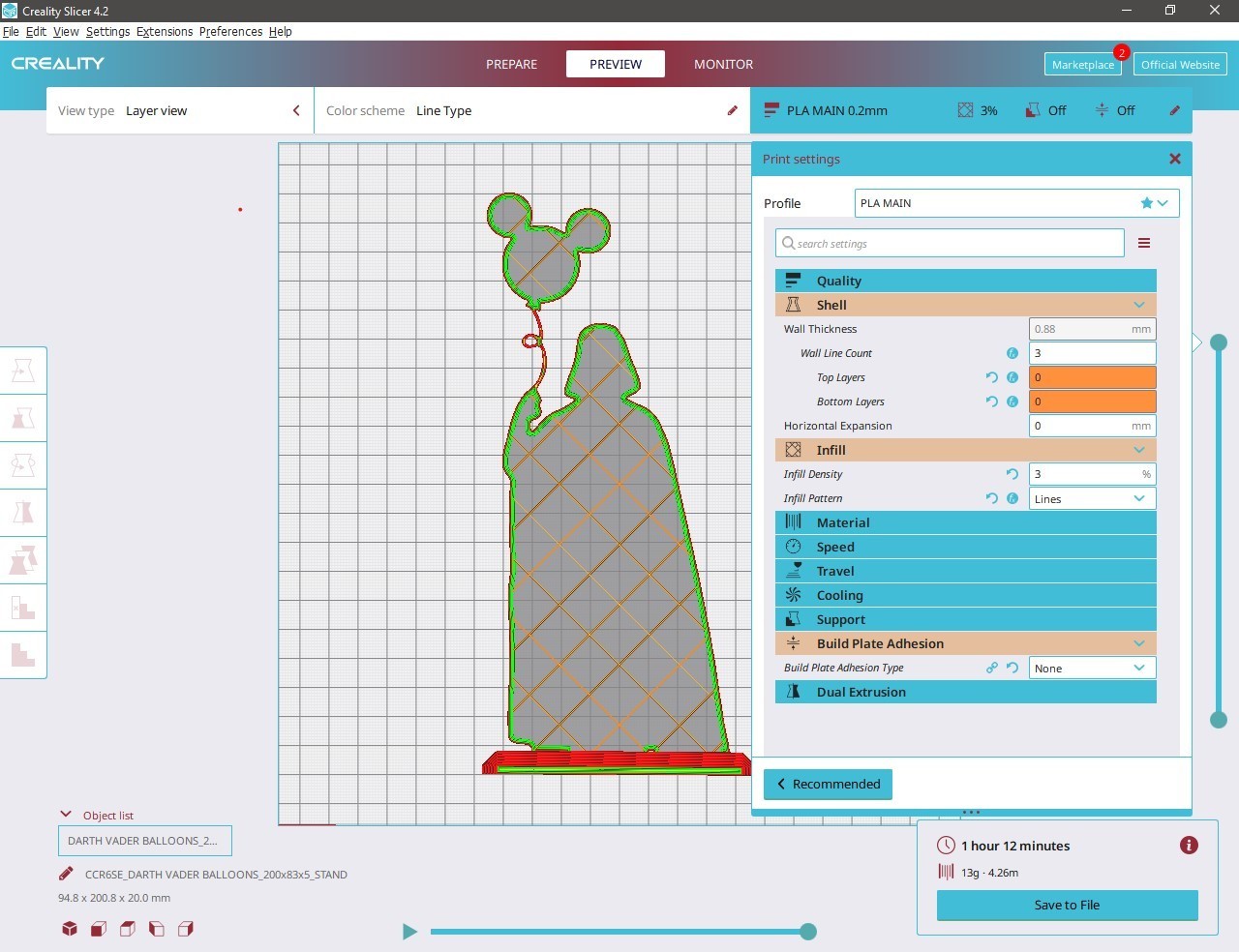Play the layer simulation
The width and height of the screenshot is (1239, 952).
(409, 932)
